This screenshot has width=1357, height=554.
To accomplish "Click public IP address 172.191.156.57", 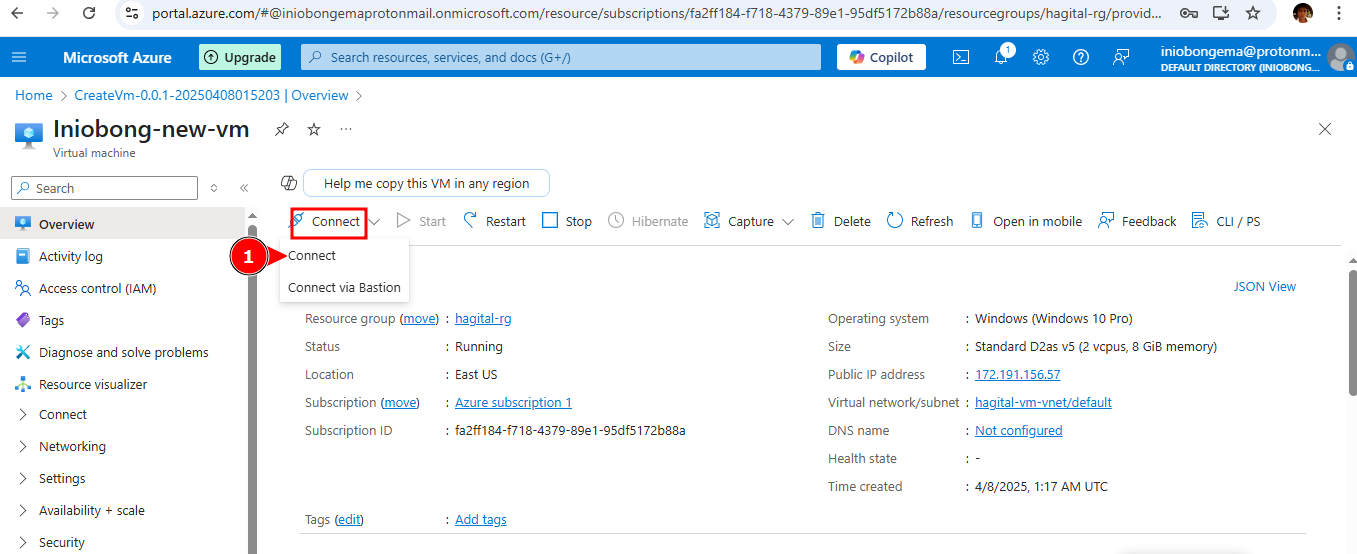I will pos(1017,374).
